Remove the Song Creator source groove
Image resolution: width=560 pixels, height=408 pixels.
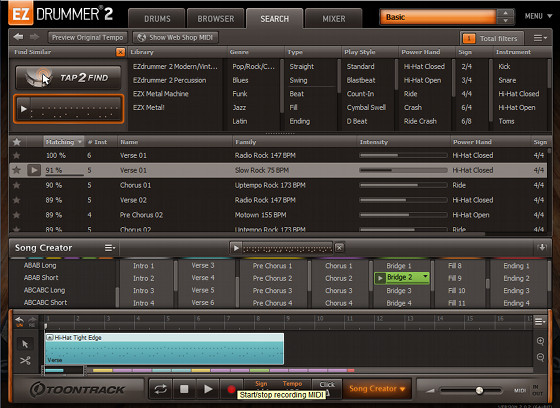pos(339,248)
